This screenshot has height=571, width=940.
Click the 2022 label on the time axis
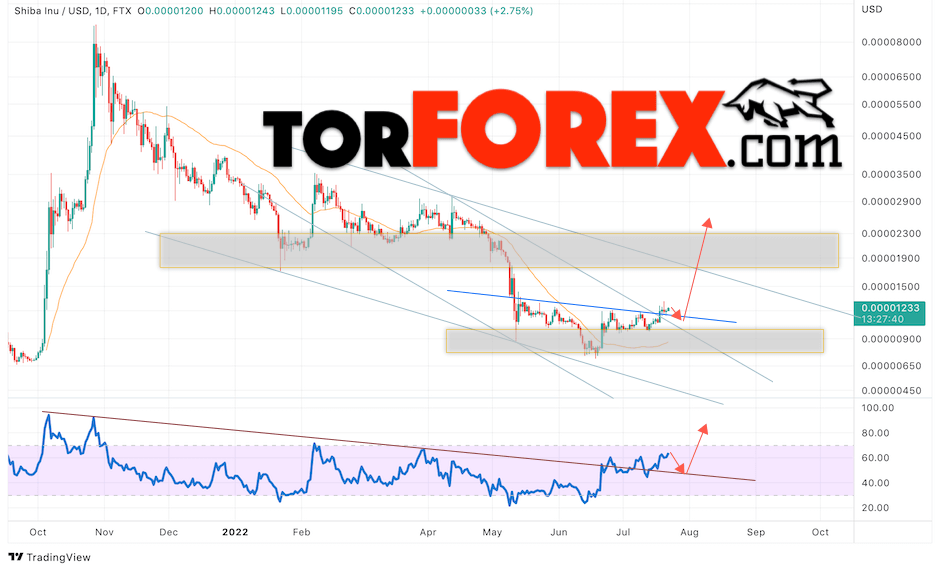pyautogui.click(x=235, y=532)
